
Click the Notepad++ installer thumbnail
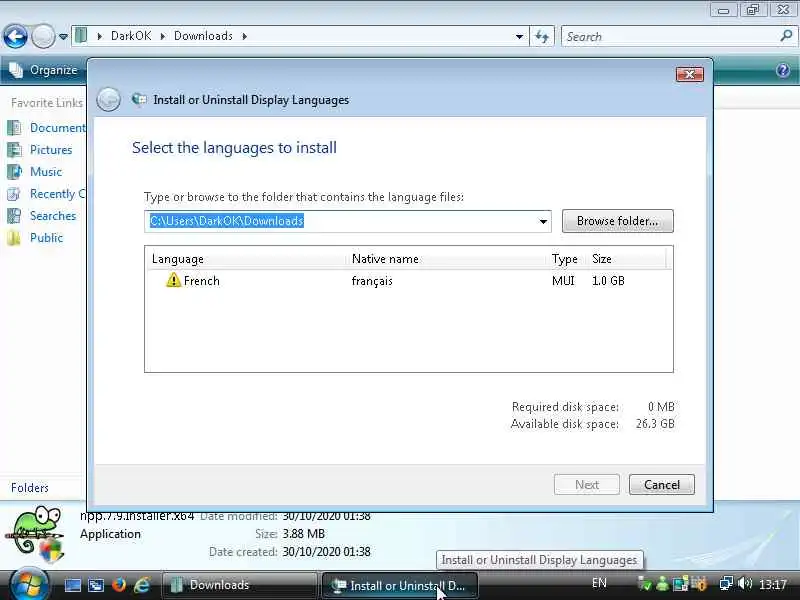(x=36, y=534)
